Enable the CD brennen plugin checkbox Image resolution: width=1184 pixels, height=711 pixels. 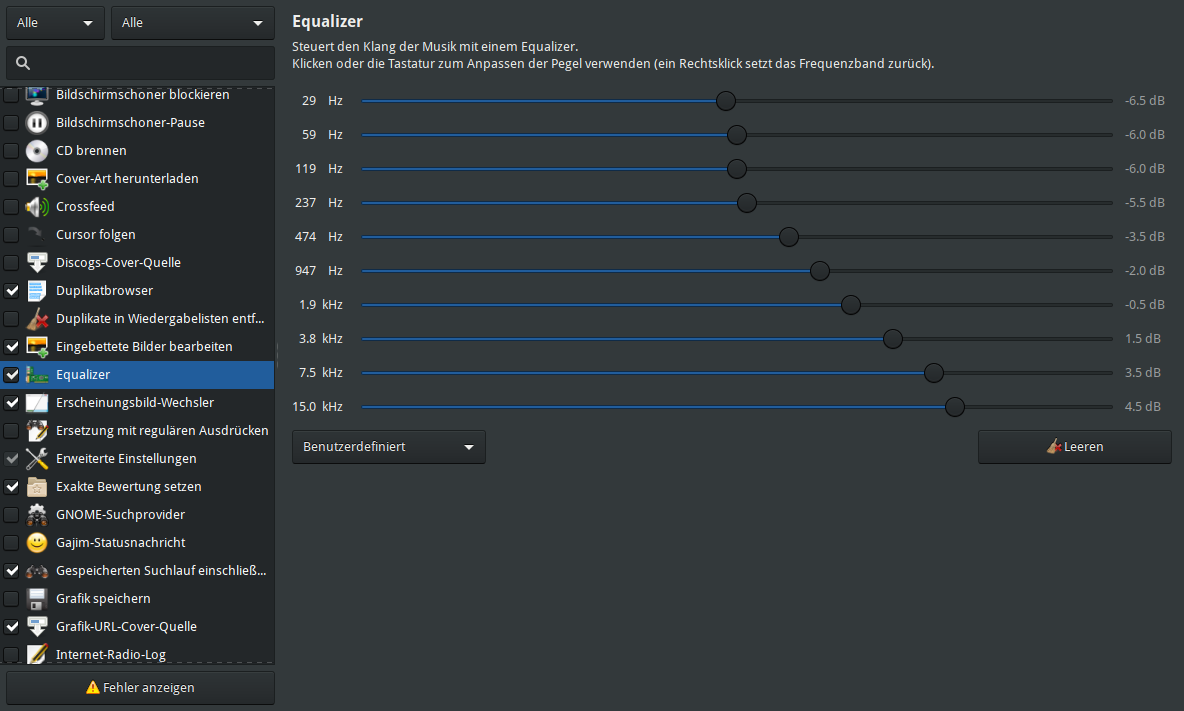pyautogui.click(x=11, y=150)
